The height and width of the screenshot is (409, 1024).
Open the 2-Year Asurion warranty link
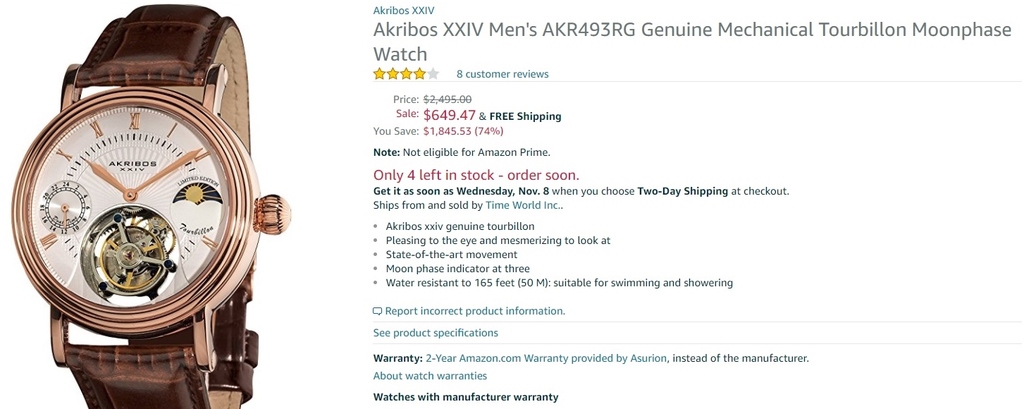tap(546, 358)
